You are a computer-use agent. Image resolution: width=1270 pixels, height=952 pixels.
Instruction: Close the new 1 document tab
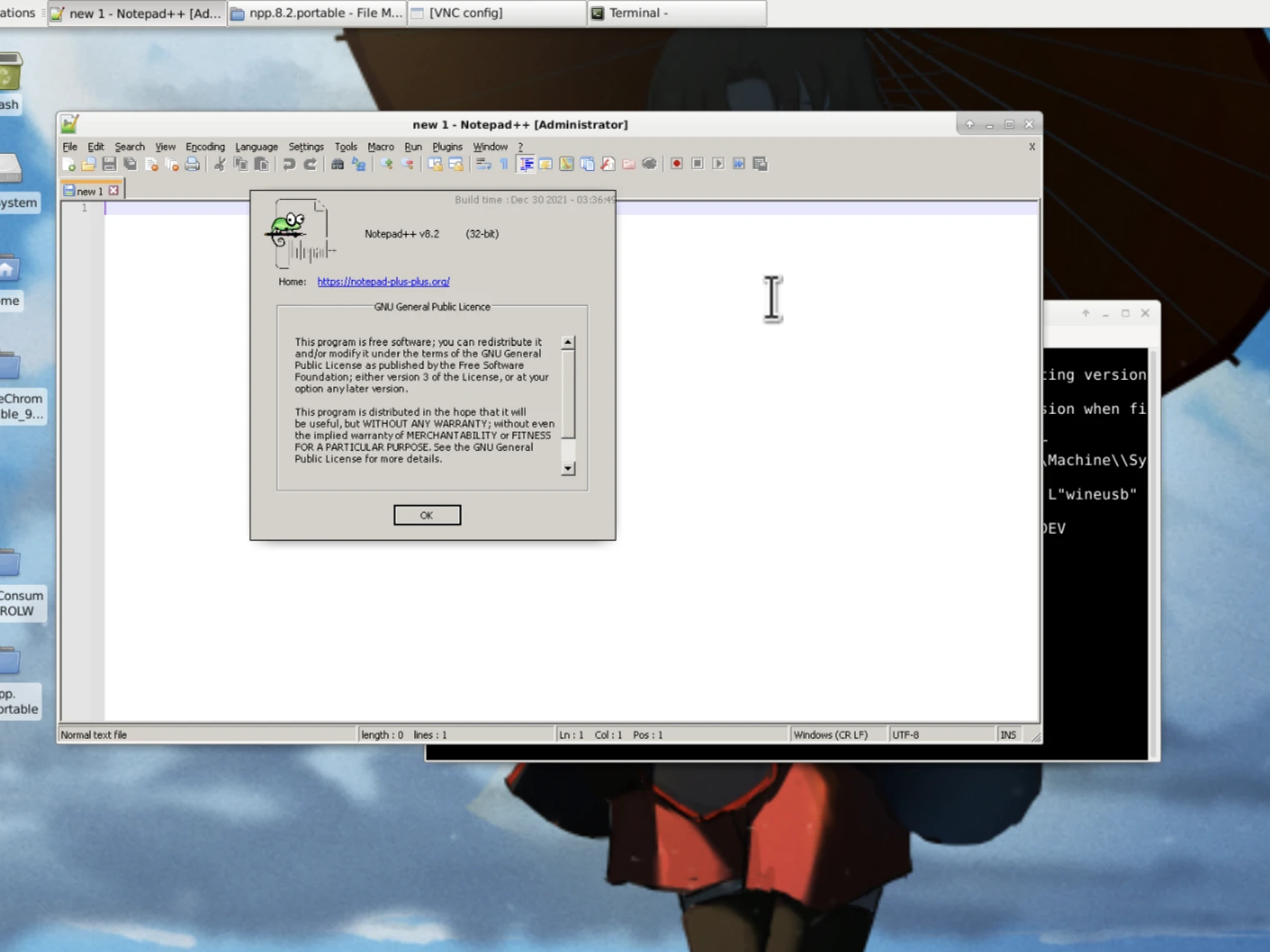pos(114,191)
